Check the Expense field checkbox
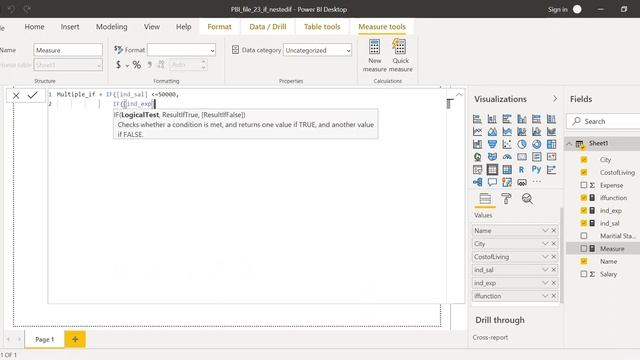Image resolution: width=640 pixels, height=360 pixels. click(584, 185)
